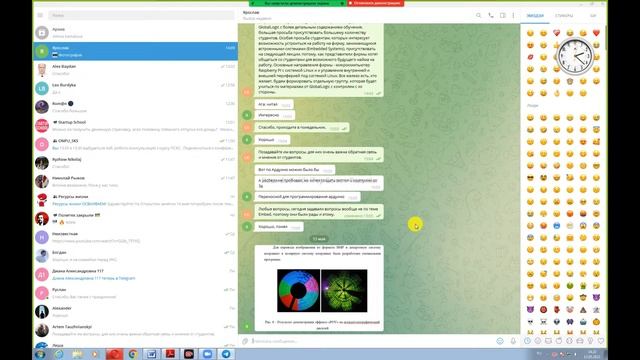
Task: Open the Startup School channel
Action: (x=136, y=126)
